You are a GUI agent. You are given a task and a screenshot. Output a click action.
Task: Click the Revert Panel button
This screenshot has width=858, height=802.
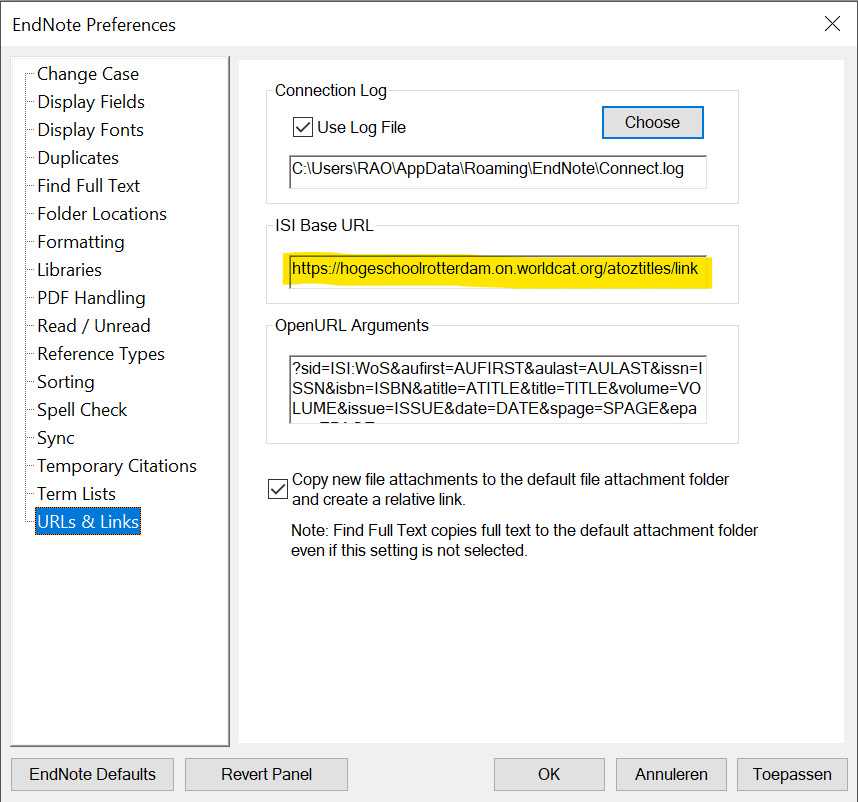coord(266,774)
